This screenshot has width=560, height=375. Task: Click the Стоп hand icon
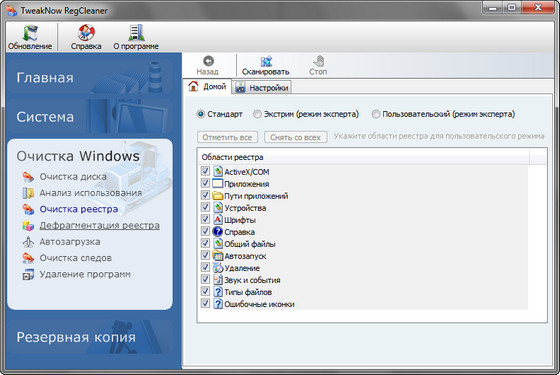318,61
